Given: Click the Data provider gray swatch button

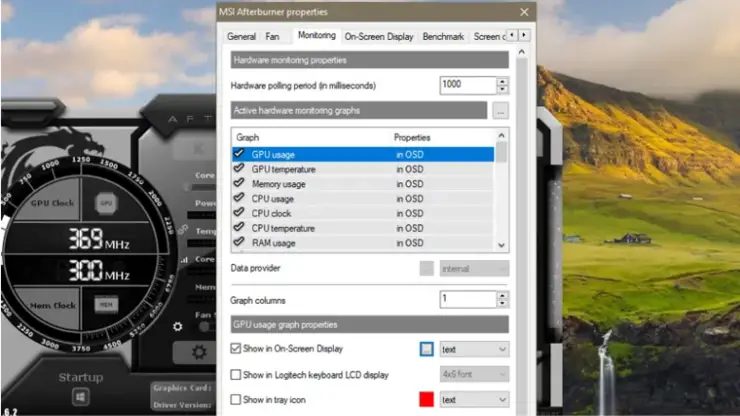Looking at the screenshot, I should click(426, 268).
